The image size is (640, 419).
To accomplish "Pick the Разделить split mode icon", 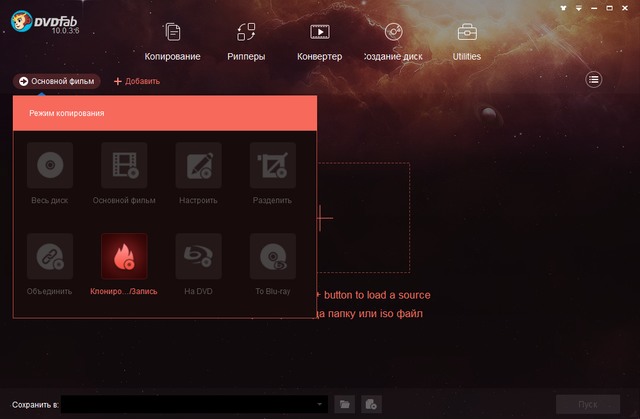I will tap(272, 165).
